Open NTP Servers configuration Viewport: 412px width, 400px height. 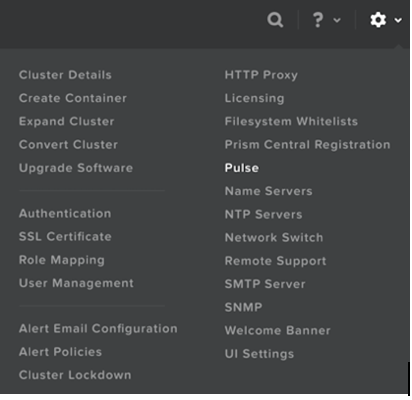[263, 214]
